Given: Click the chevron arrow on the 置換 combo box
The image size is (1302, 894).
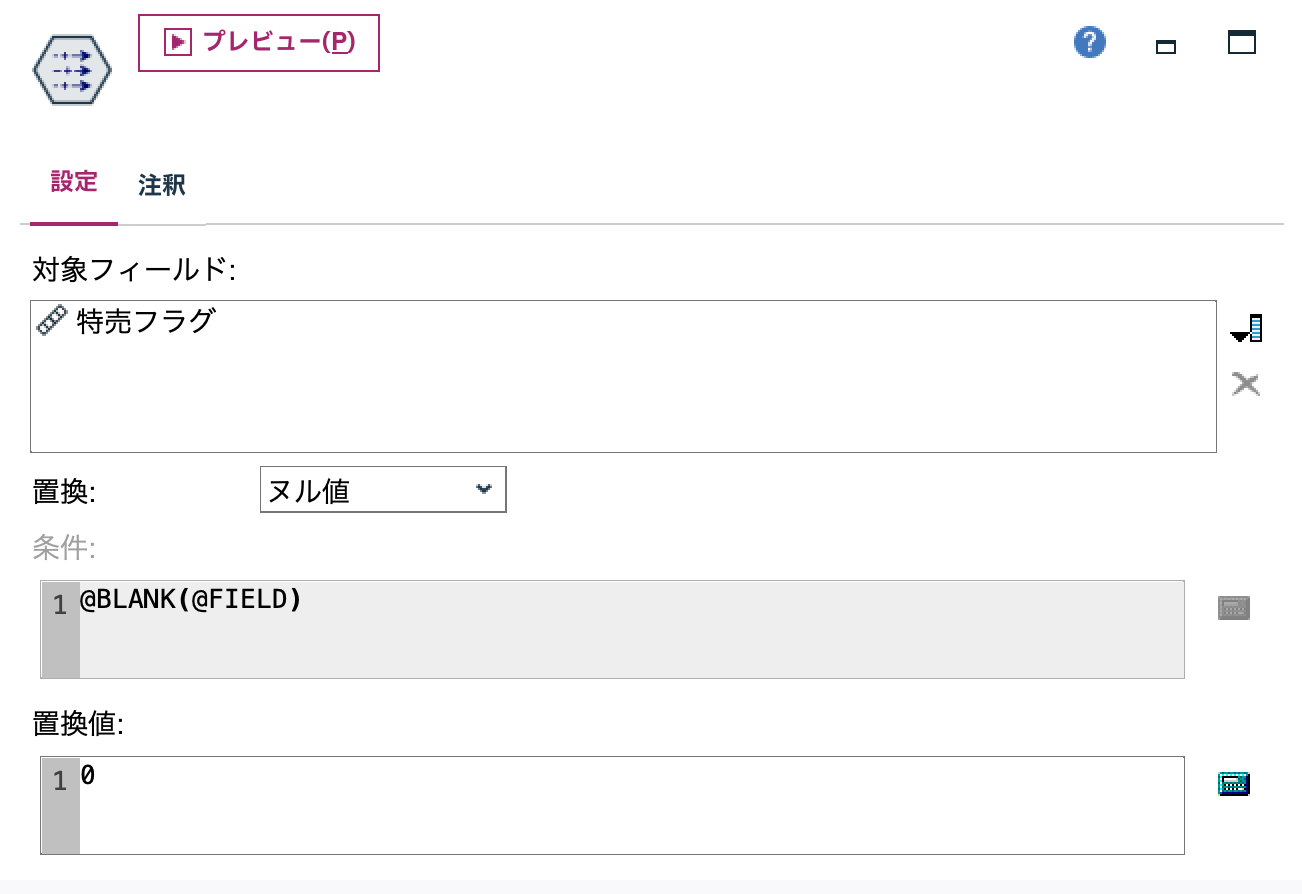Looking at the screenshot, I should 485,489.
